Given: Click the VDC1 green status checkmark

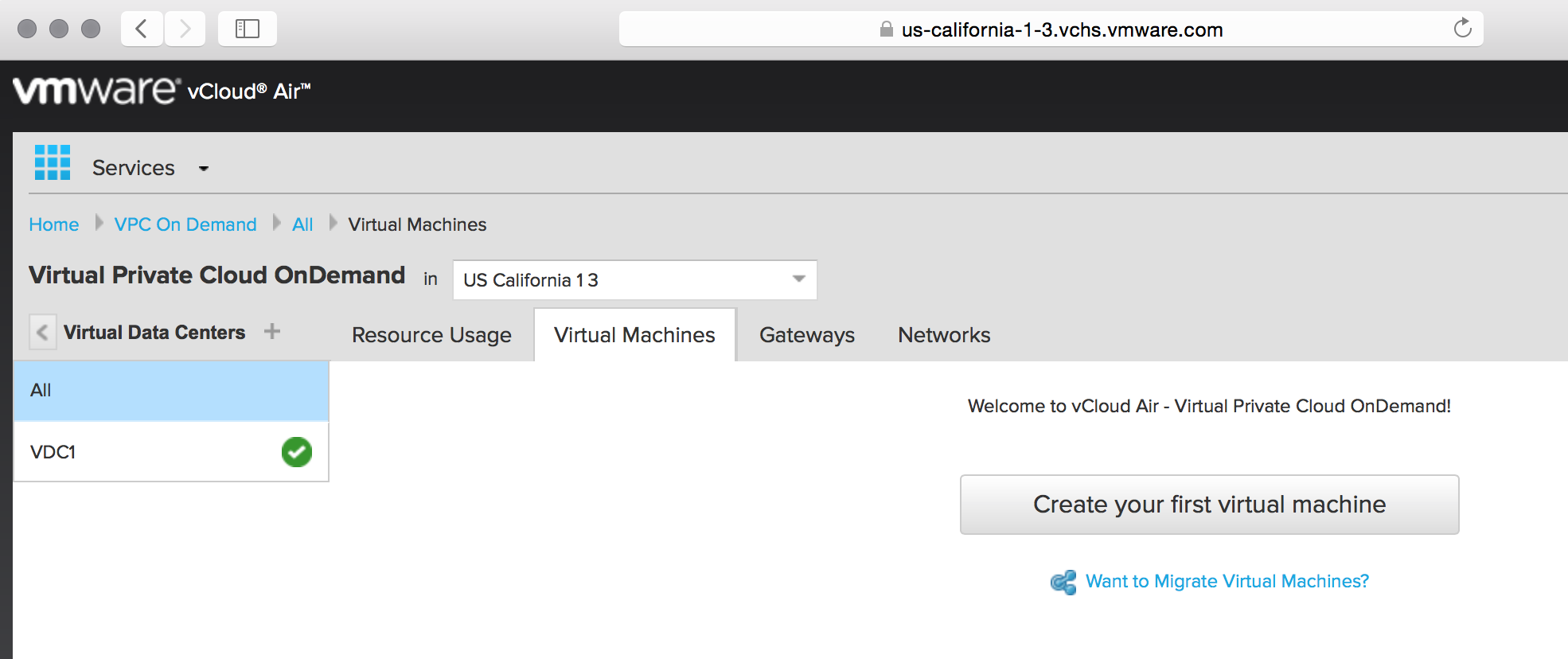Looking at the screenshot, I should [x=296, y=452].
